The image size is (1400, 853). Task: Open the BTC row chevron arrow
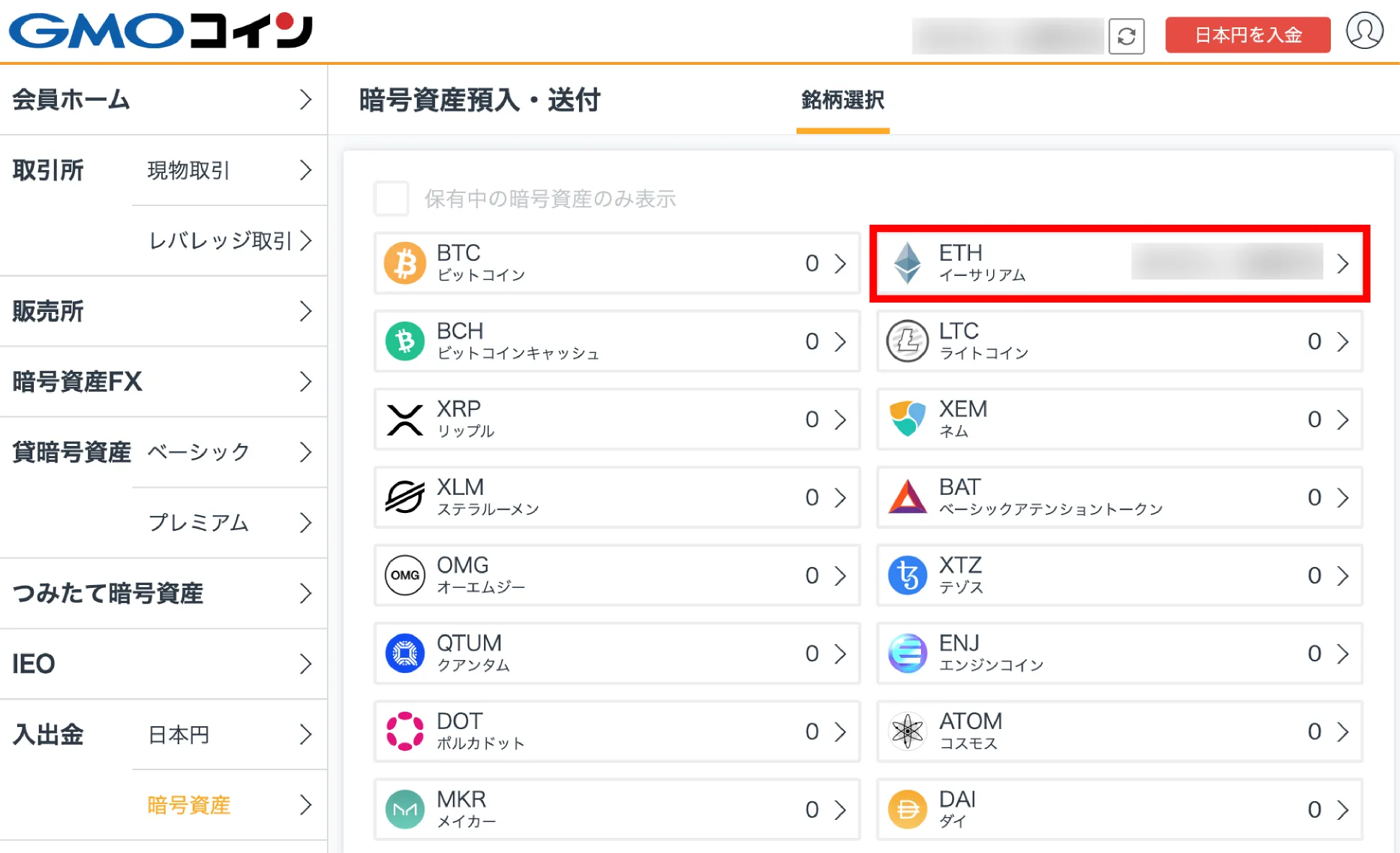coord(840,263)
